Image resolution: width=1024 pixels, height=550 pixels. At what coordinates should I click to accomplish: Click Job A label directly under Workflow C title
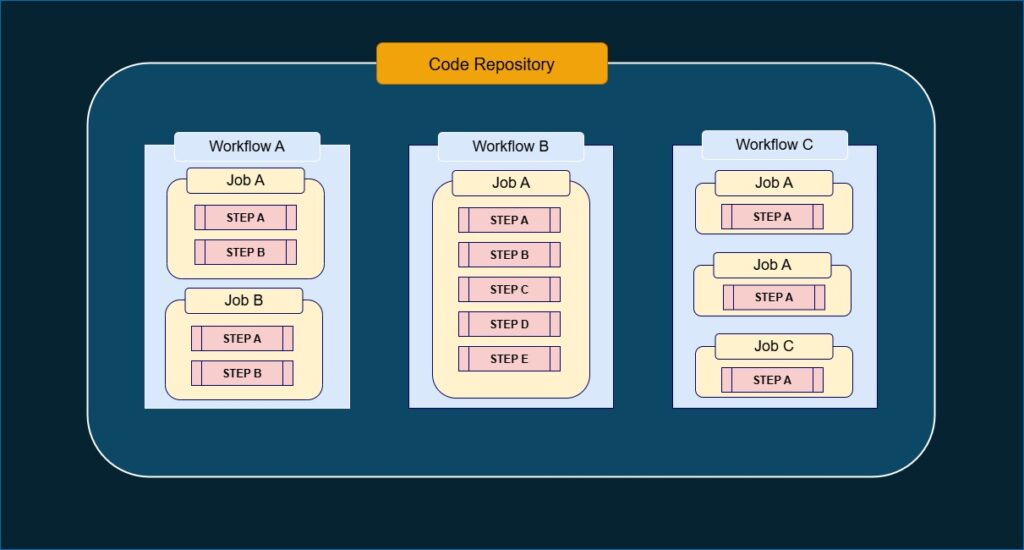pyautogui.click(x=774, y=183)
